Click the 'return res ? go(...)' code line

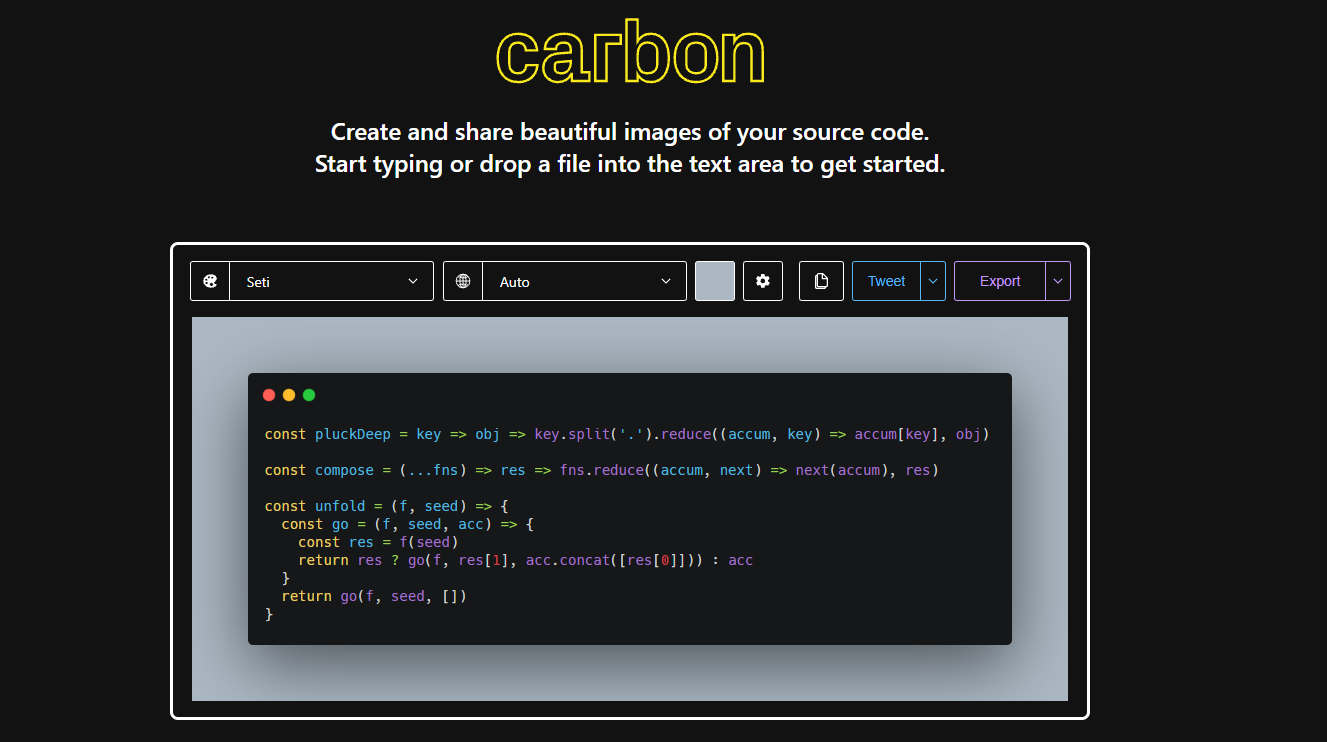pos(525,560)
